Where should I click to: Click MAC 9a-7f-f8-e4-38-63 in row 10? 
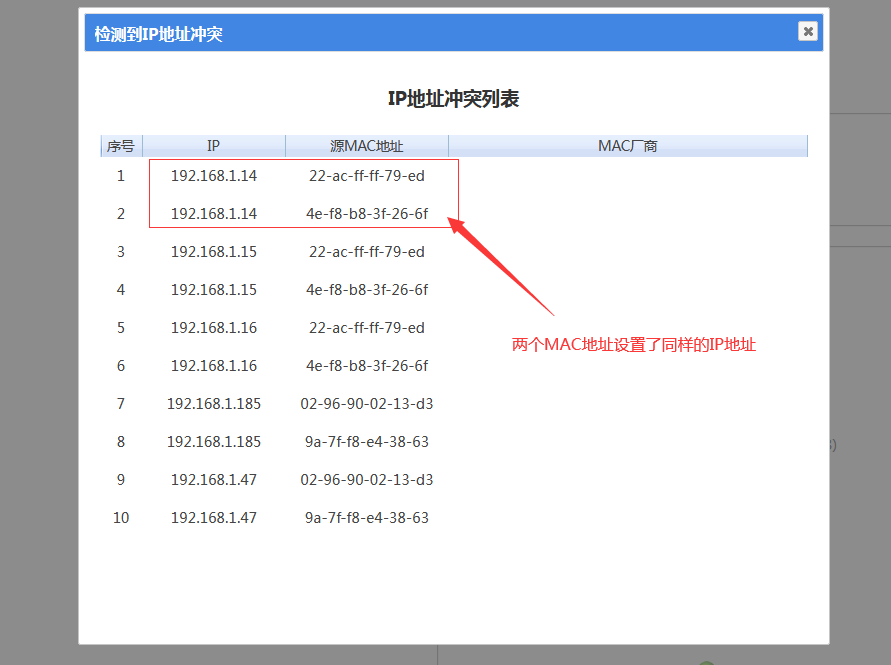point(366,518)
